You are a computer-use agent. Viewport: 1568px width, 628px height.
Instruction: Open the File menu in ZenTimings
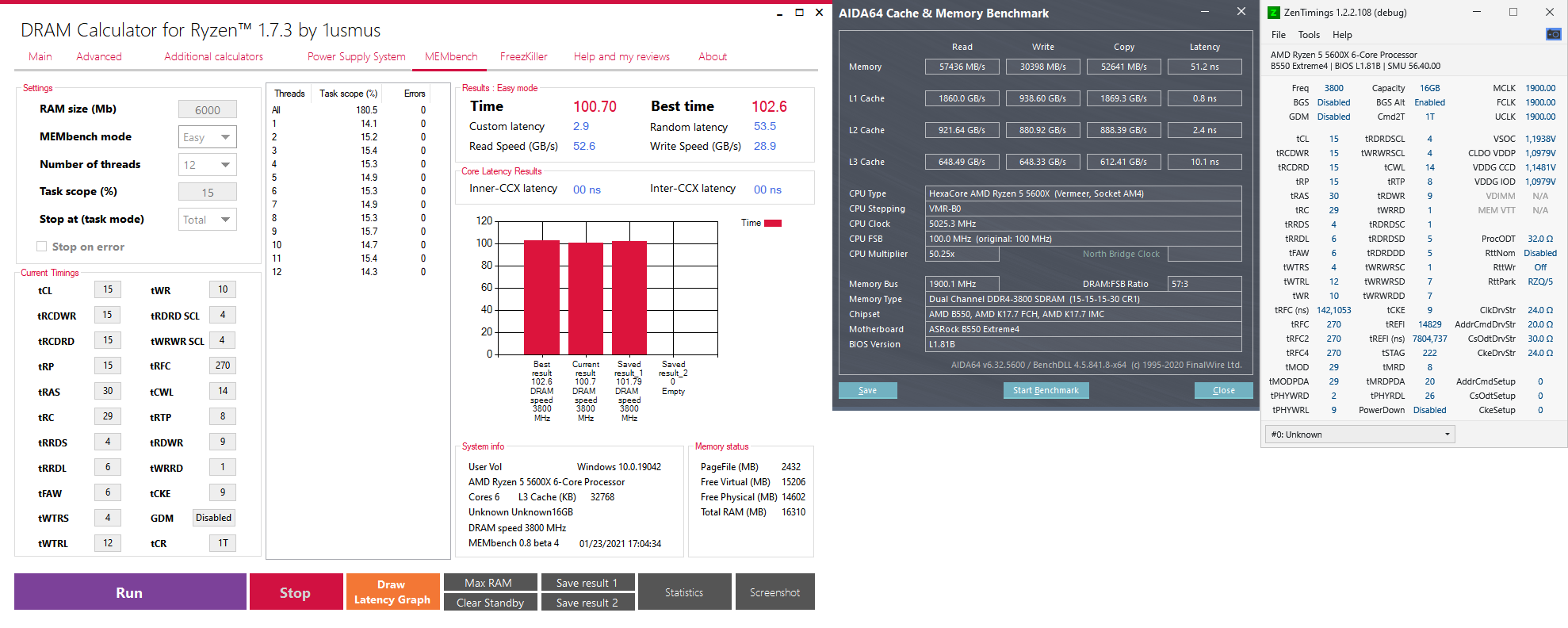coord(1279,35)
